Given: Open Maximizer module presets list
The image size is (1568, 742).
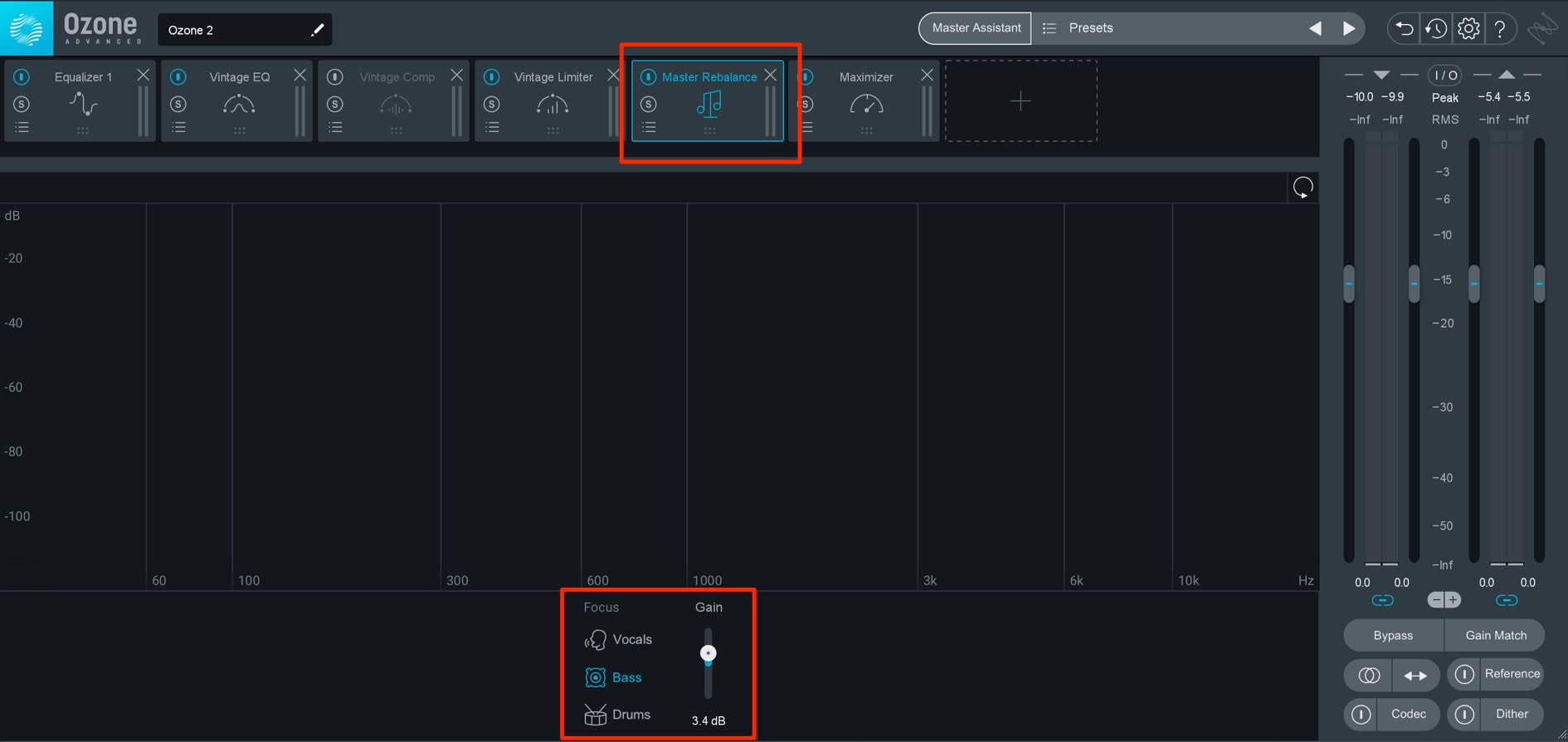Looking at the screenshot, I should pos(807,127).
